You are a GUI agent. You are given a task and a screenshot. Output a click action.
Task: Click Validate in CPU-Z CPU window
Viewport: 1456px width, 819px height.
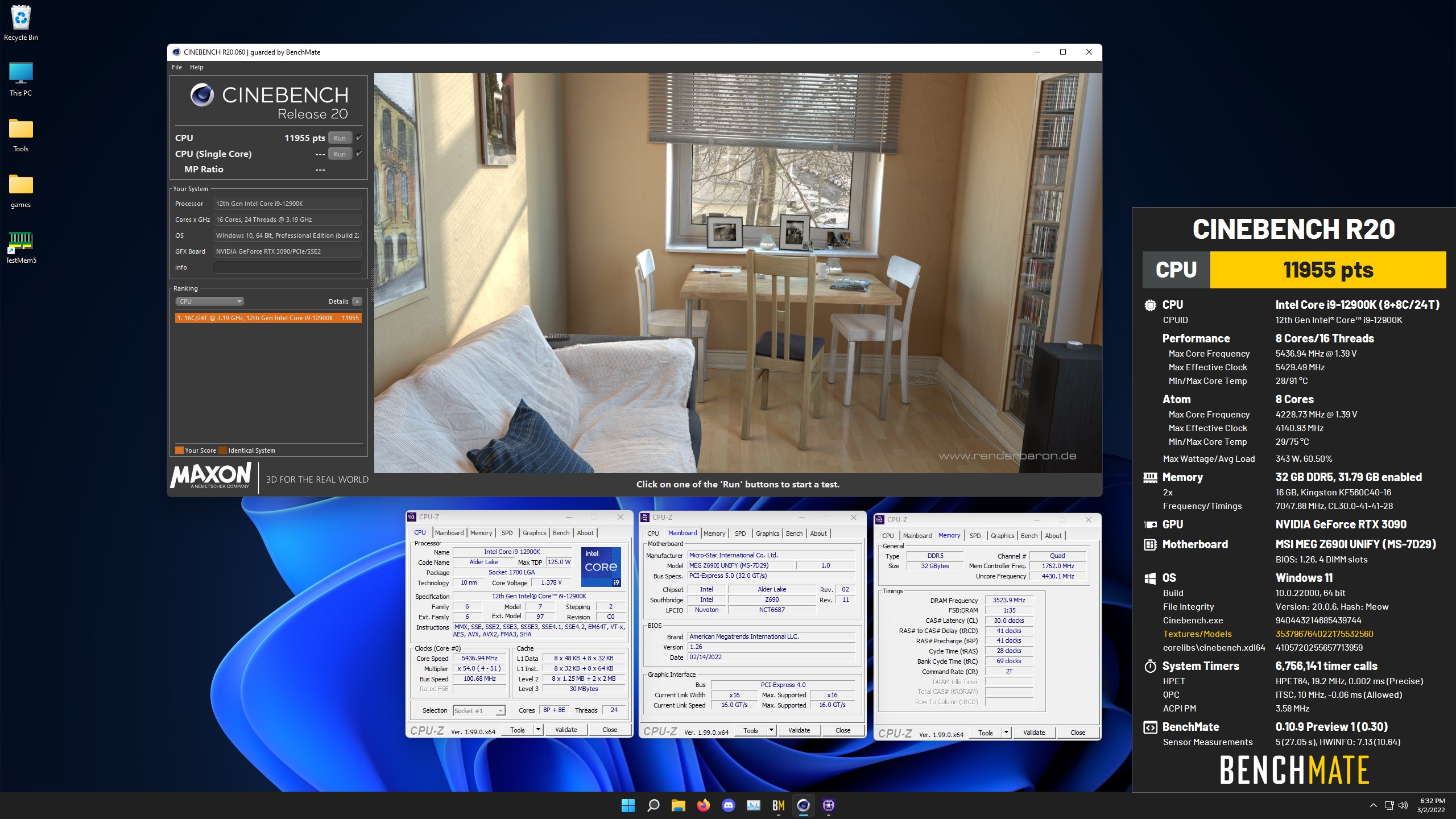click(566, 730)
